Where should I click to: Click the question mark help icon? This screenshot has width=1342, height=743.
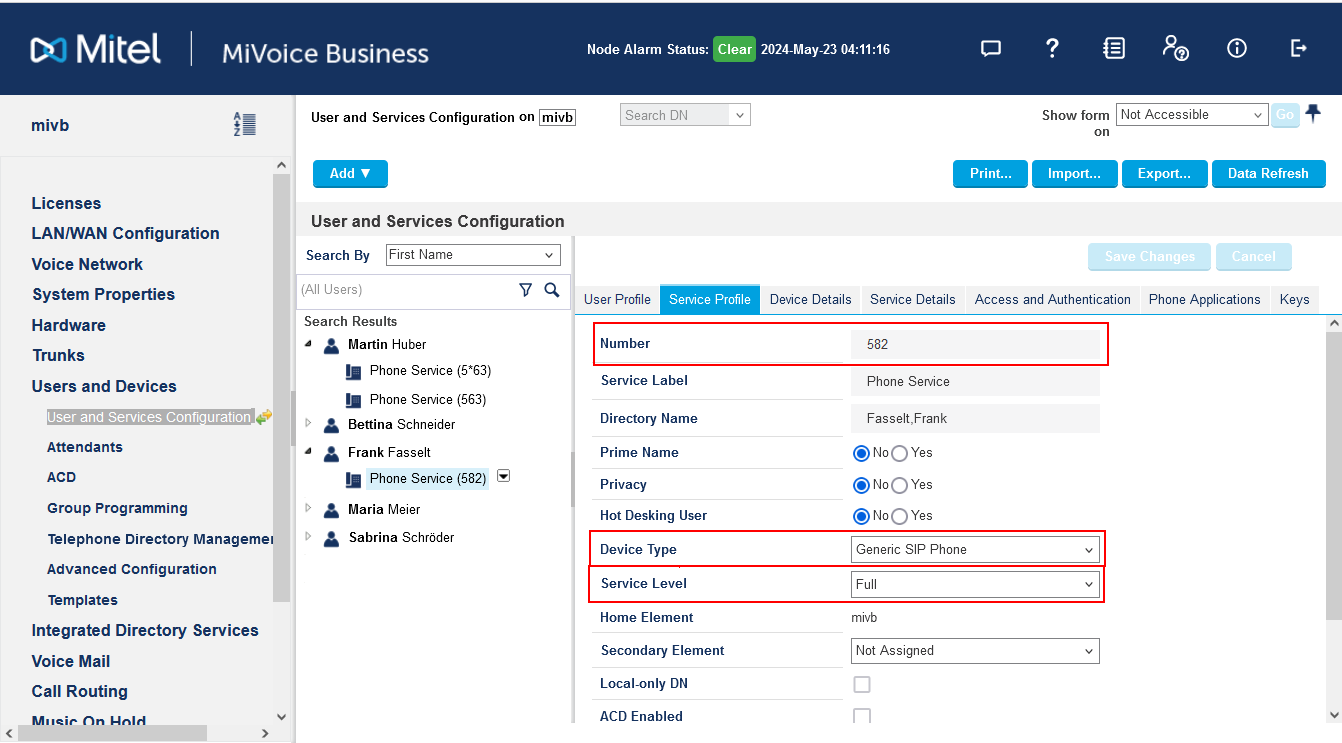[1052, 49]
